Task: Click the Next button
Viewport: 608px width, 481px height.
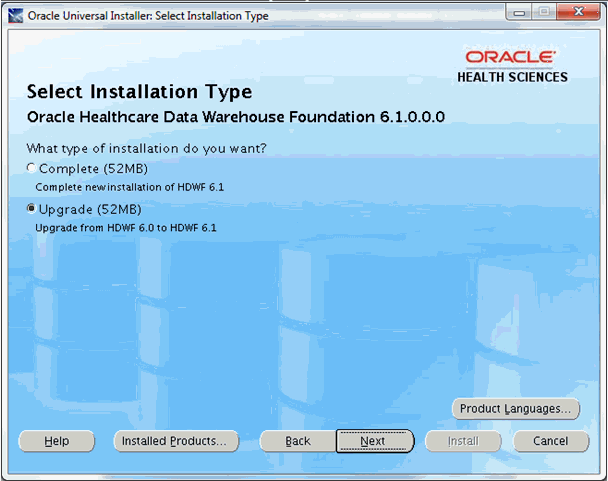Action: (x=375, y=441)
